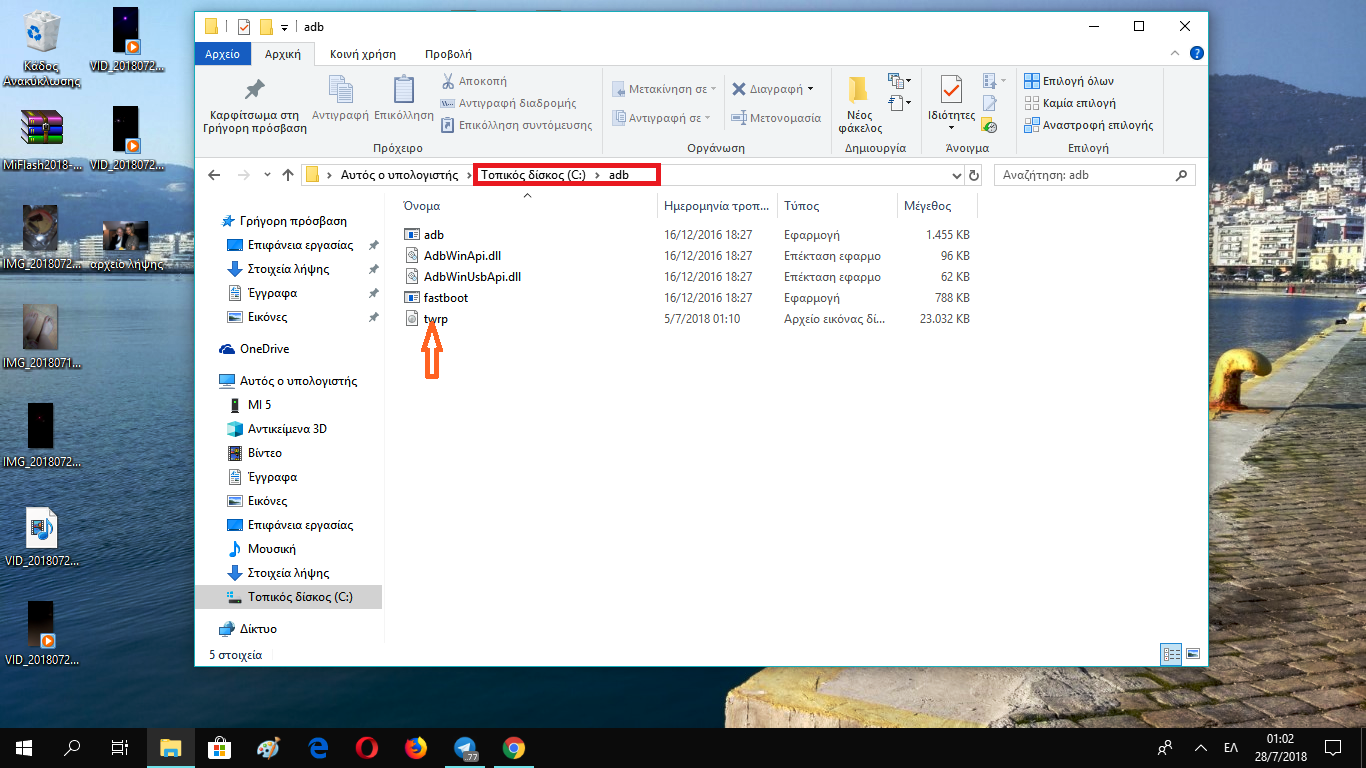Open Properties (Ιδιότητες) from the ribbon
This screenshot has width=1366, height=768.
(x=951, y=91)
